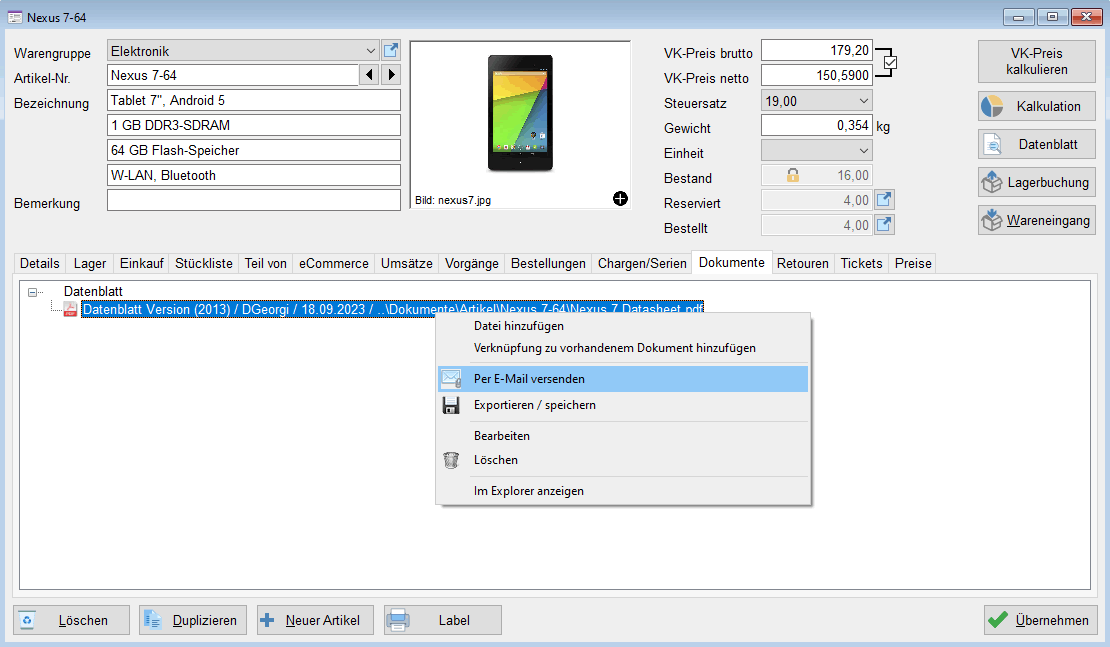
Task: Click the field 64 GB Flash-Speicher
Action: coord(253,150)
